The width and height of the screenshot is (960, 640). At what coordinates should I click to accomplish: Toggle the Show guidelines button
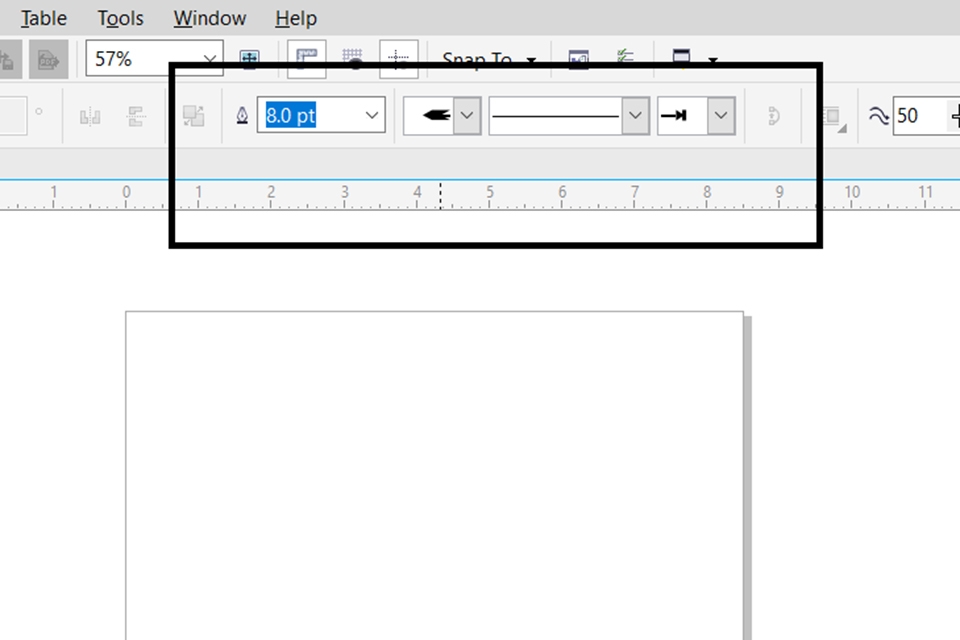399,59
